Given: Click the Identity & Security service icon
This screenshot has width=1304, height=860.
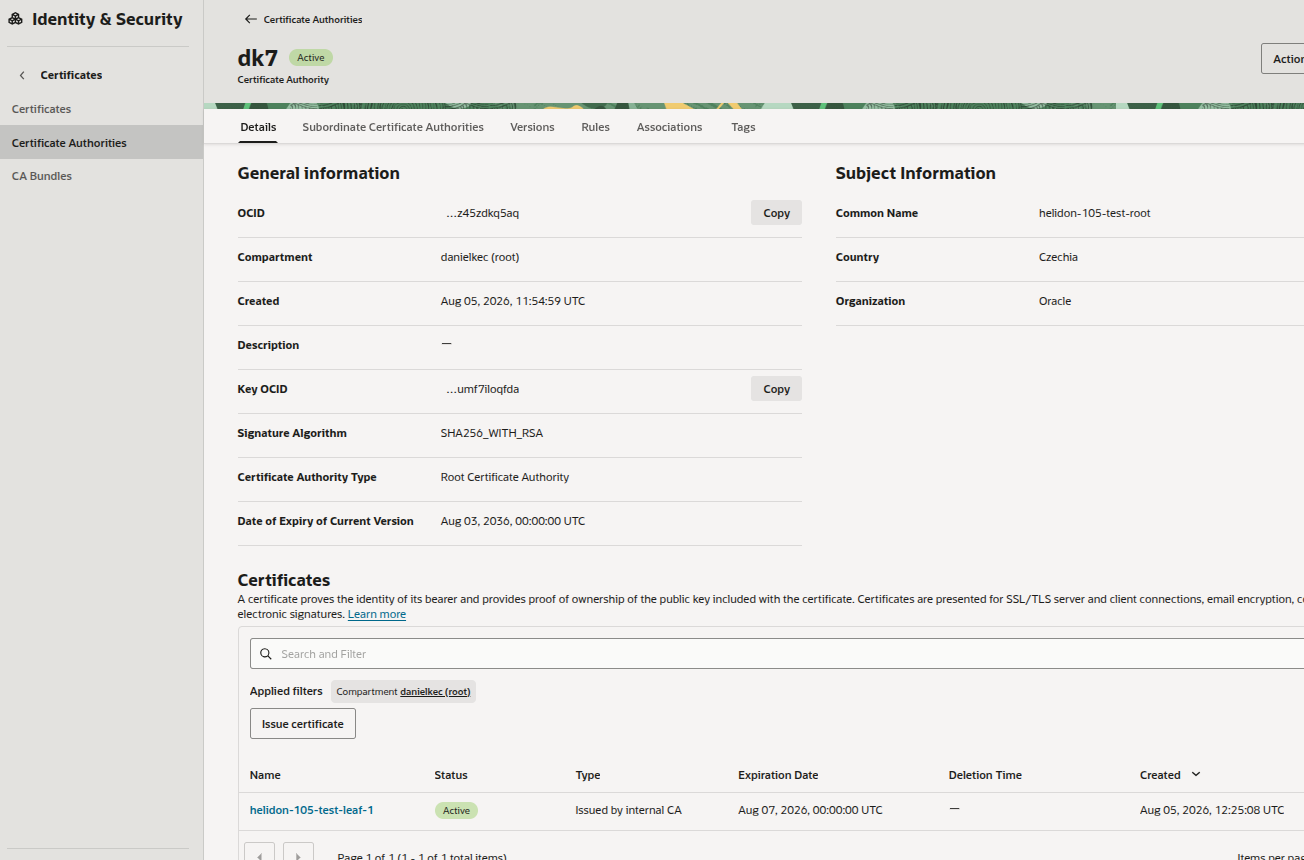Looking at the screenshot, I should 15,19.
